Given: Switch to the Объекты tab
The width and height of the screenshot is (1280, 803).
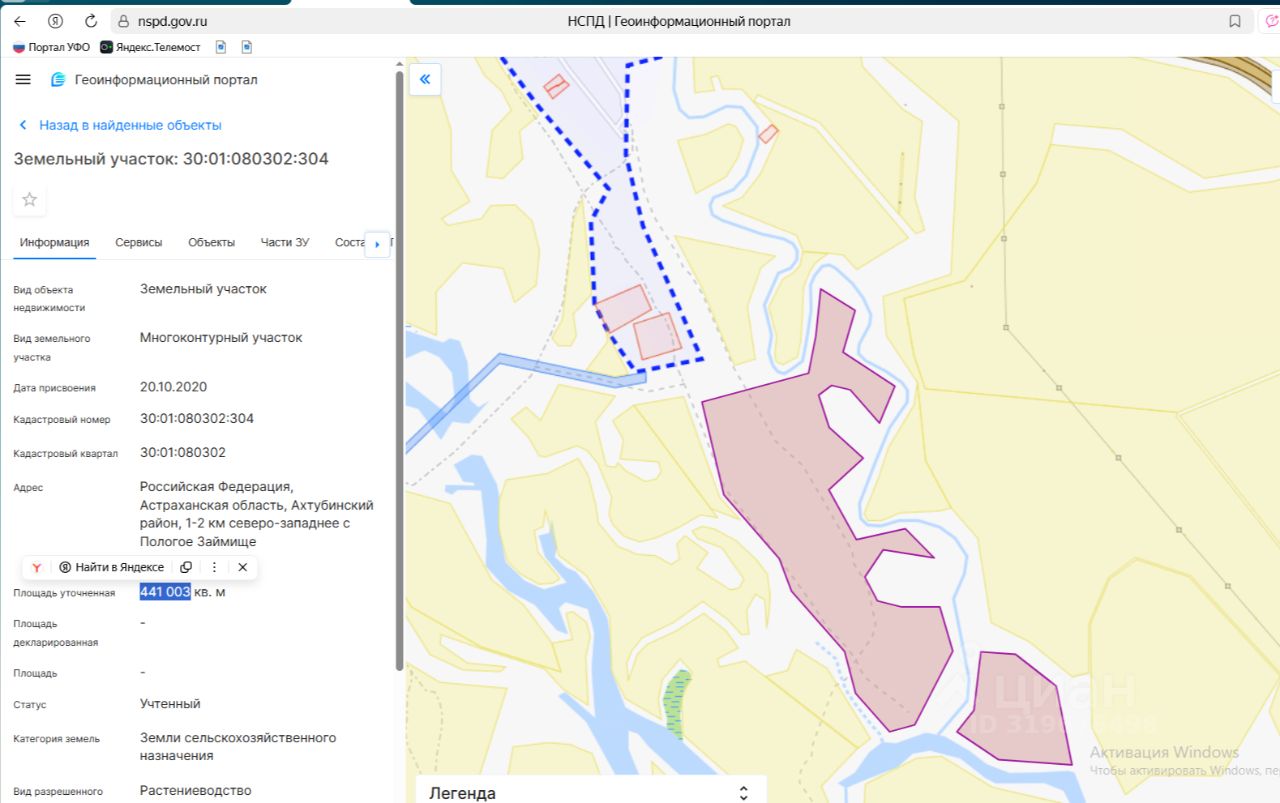Looking at the screenshot, I should coord(212,242).
